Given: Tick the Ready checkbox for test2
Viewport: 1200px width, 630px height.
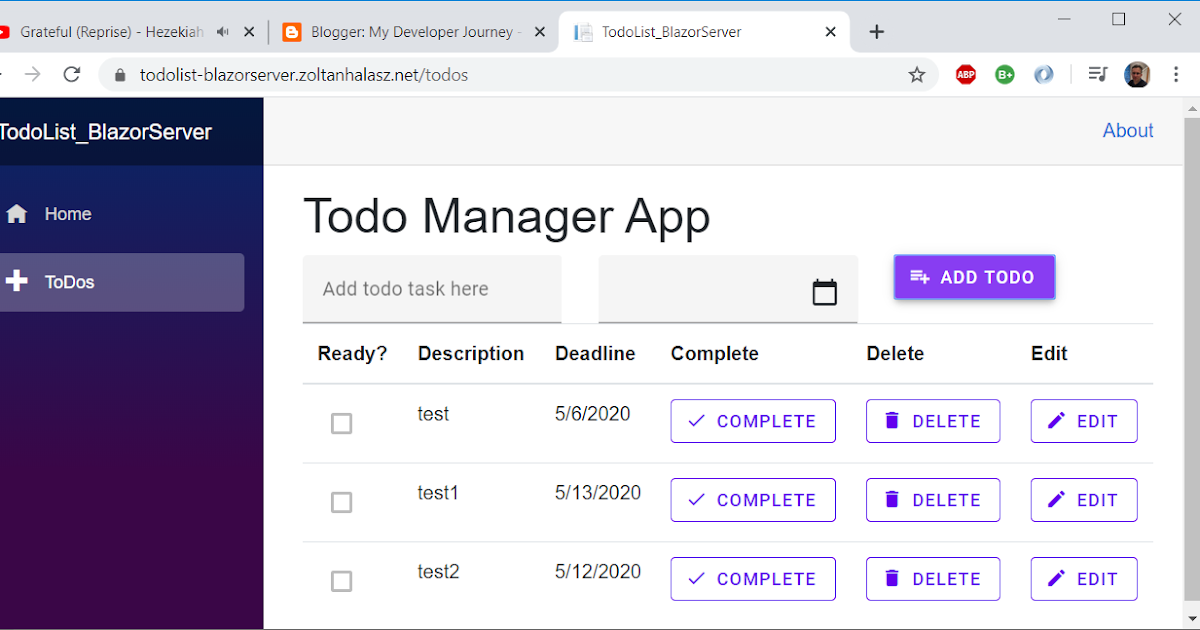Looking at the screenshot, I should point(341,581).
